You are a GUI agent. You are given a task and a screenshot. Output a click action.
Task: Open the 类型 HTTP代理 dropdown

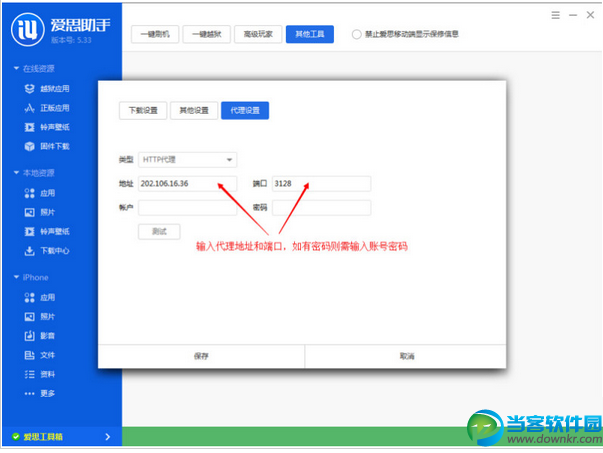[x=188, y=160]
